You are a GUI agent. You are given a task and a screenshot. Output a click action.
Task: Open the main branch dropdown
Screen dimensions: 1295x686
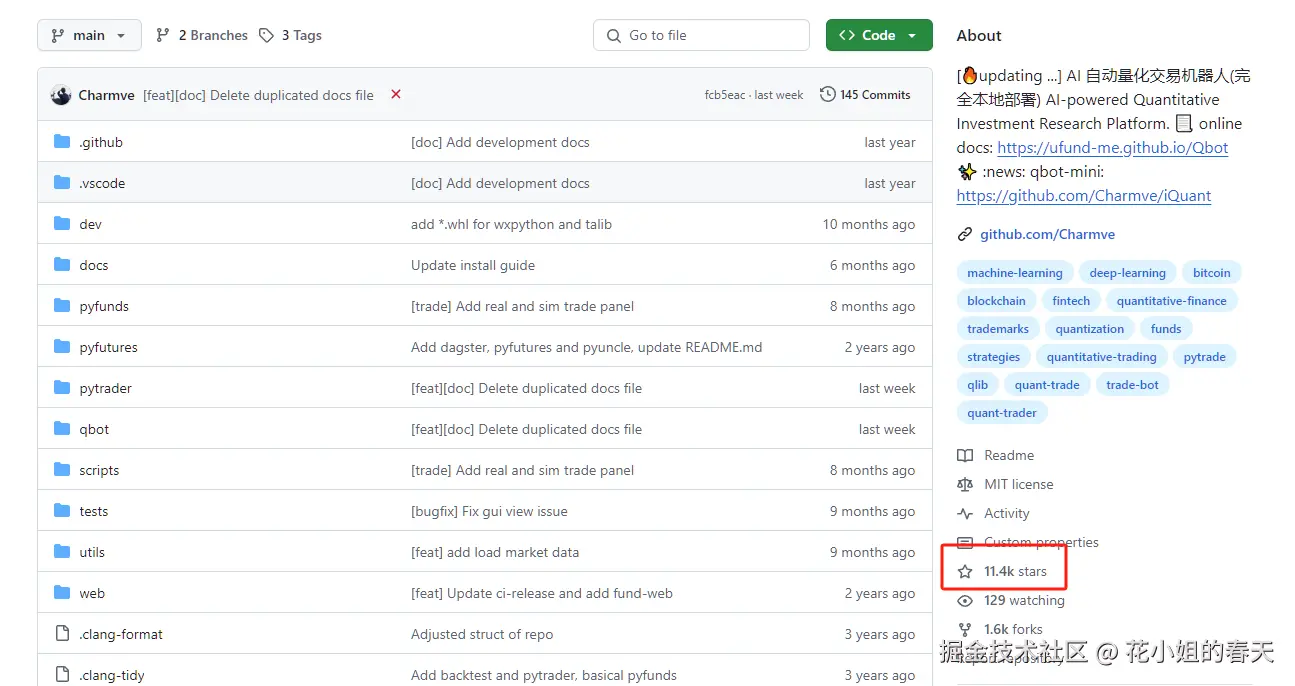(89, 35)
